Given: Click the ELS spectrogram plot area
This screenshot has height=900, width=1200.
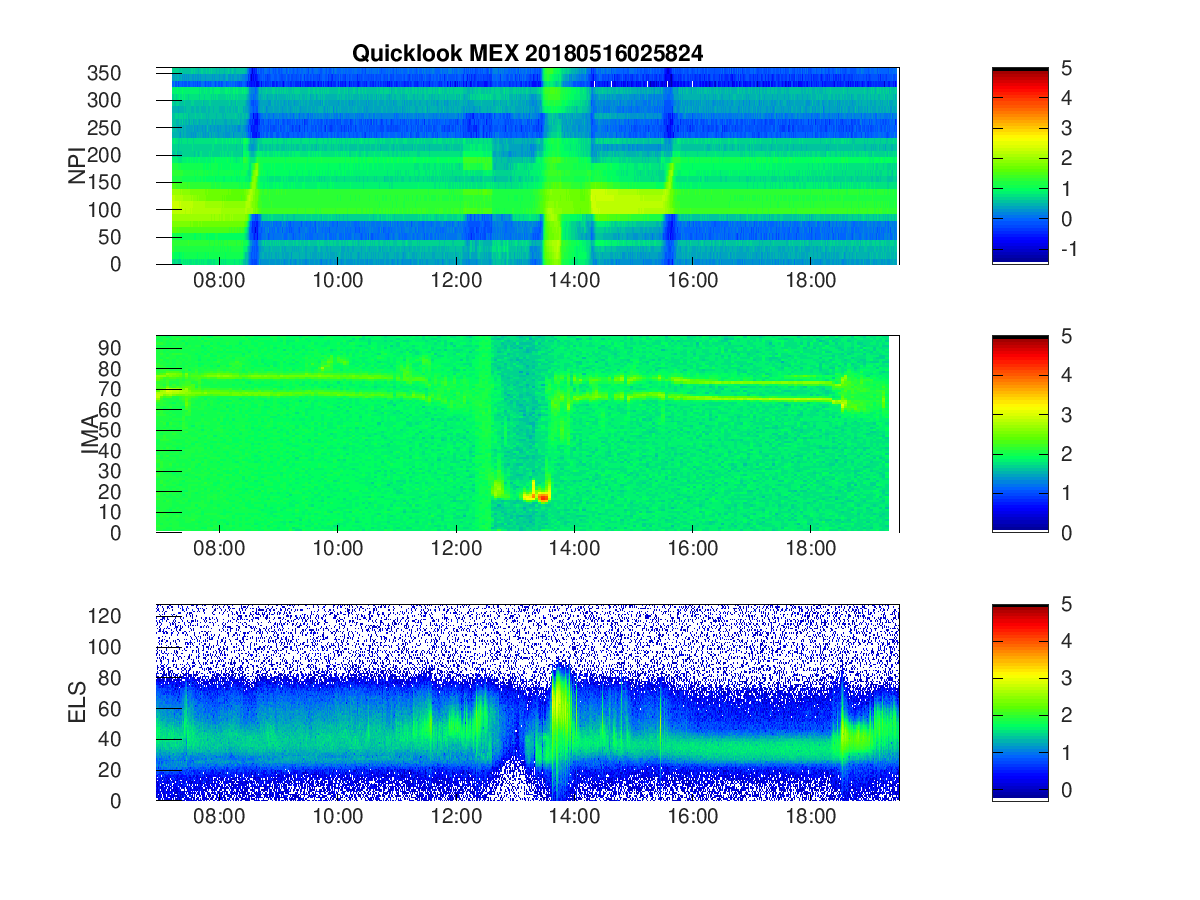Looking at the screenshot, I should click(x=528, y=702).
